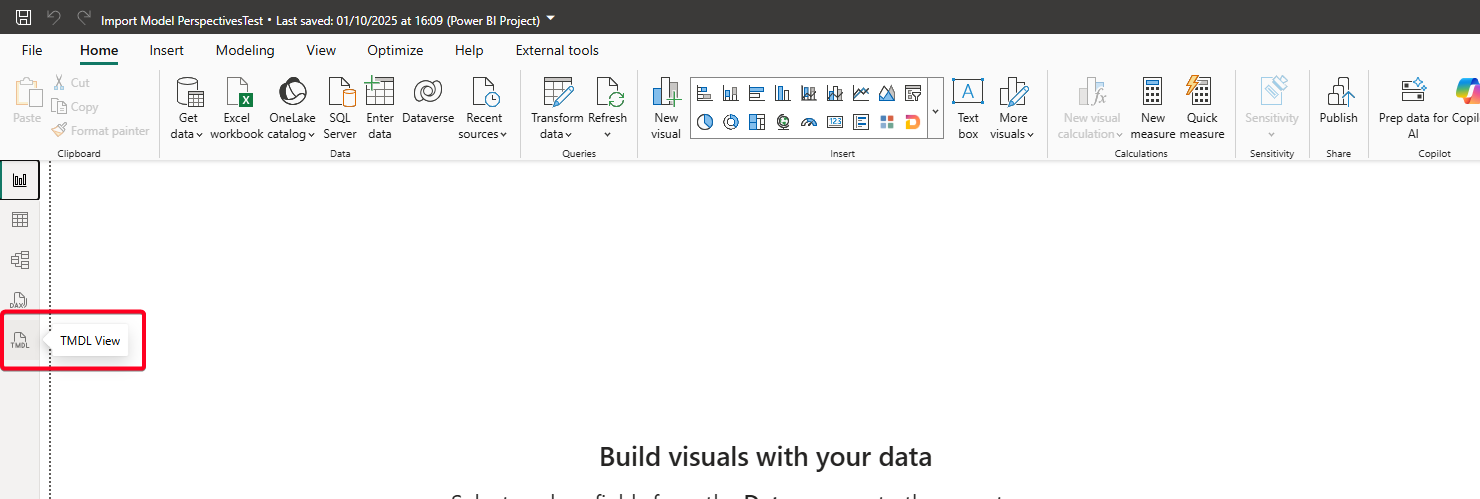Insert a card visual showing 123

tap(835, 122)
